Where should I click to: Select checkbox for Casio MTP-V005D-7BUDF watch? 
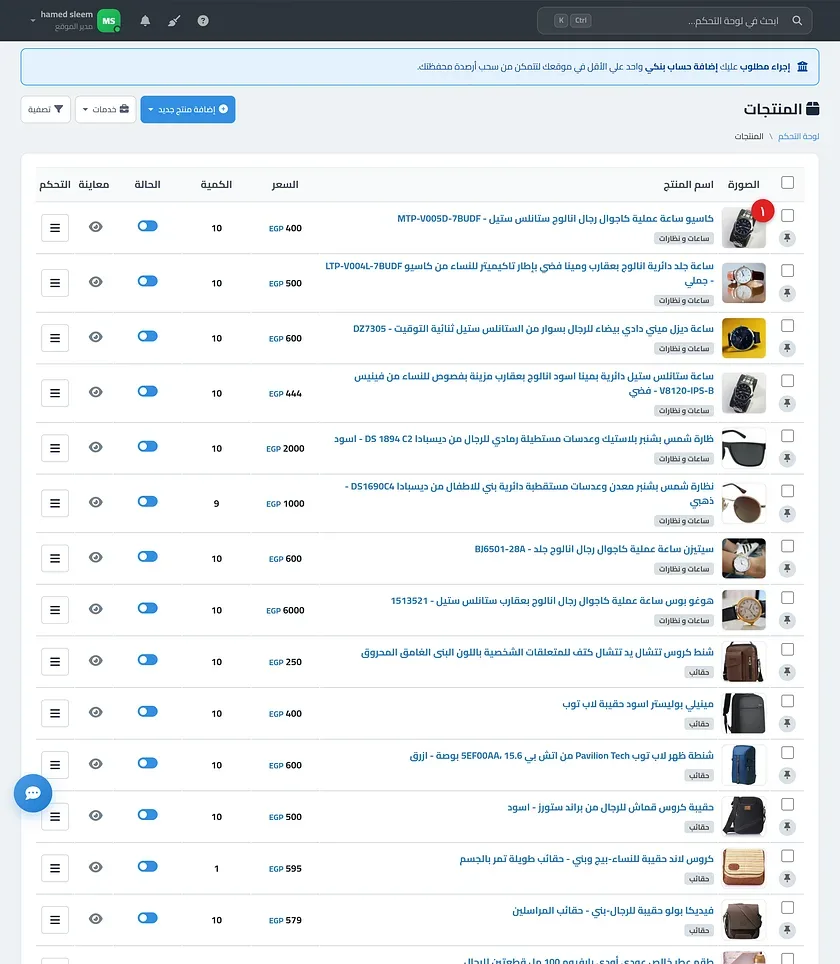(x=787, y=216)
